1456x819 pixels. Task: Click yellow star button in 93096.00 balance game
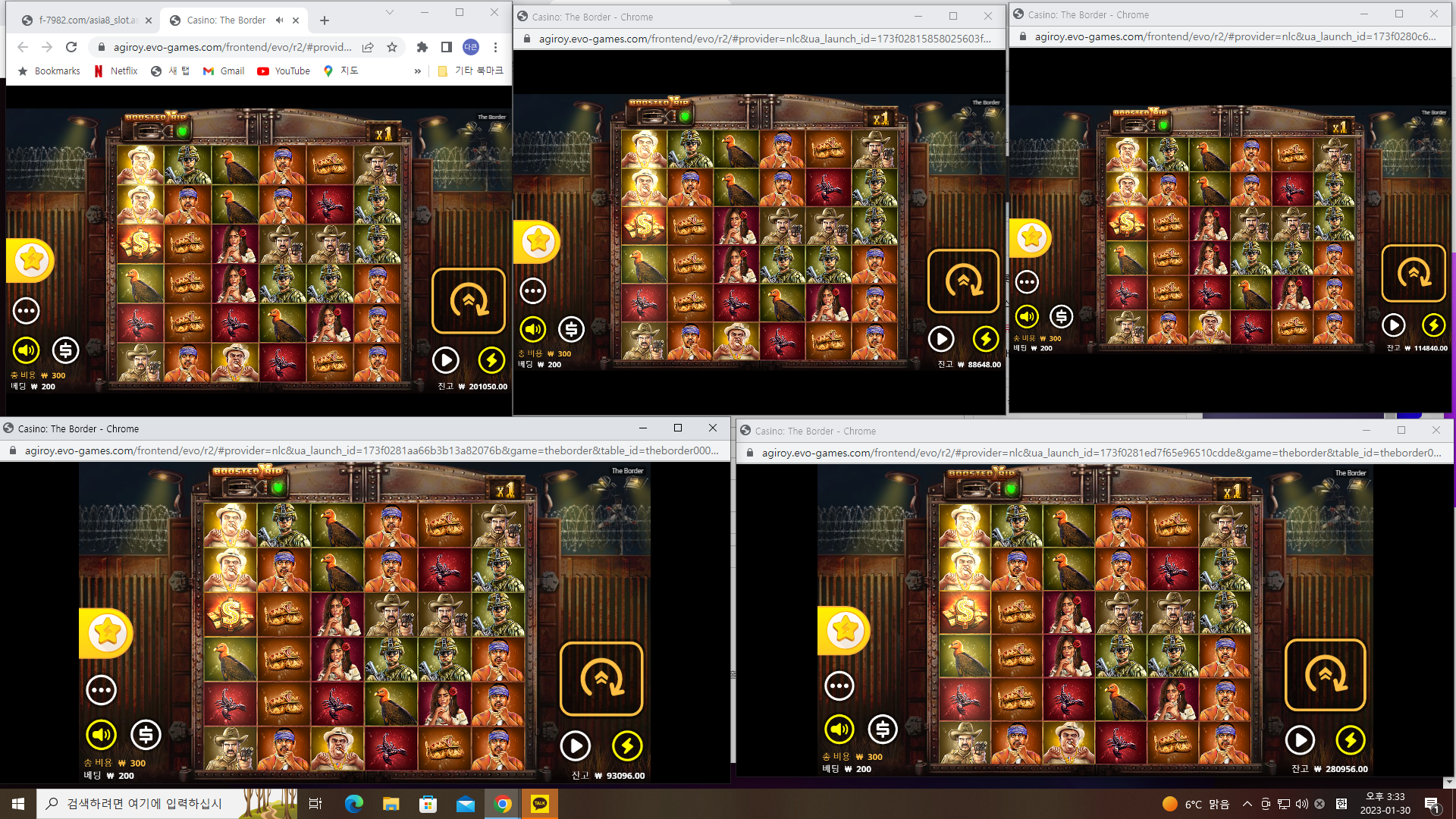click(107, 632)
